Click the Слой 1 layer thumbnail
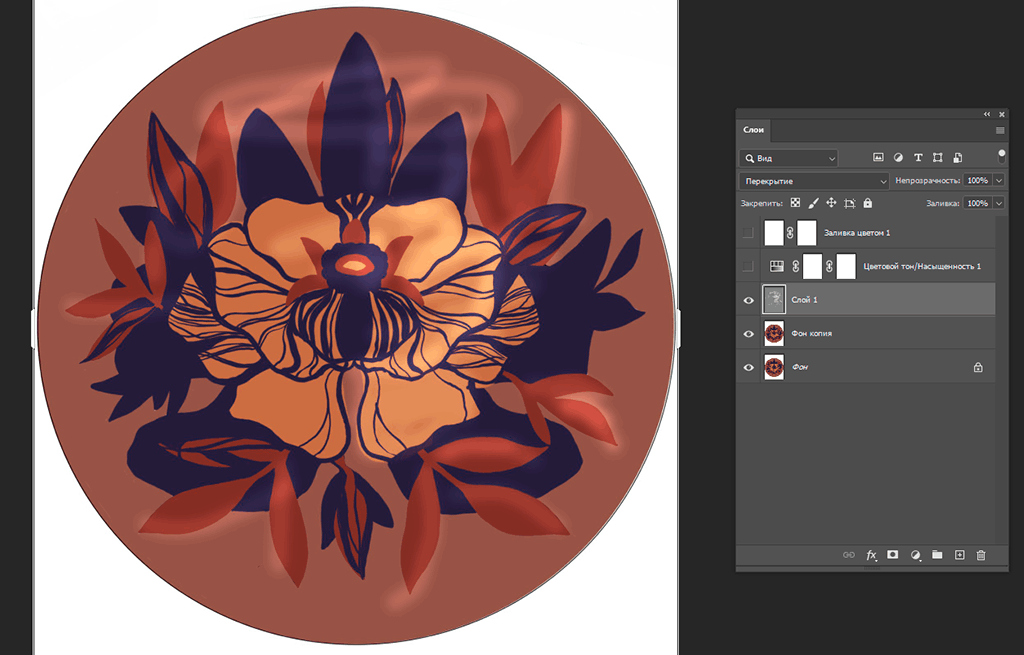The image size is (1024, 655). pyautogui.click(x=774, y=300)
